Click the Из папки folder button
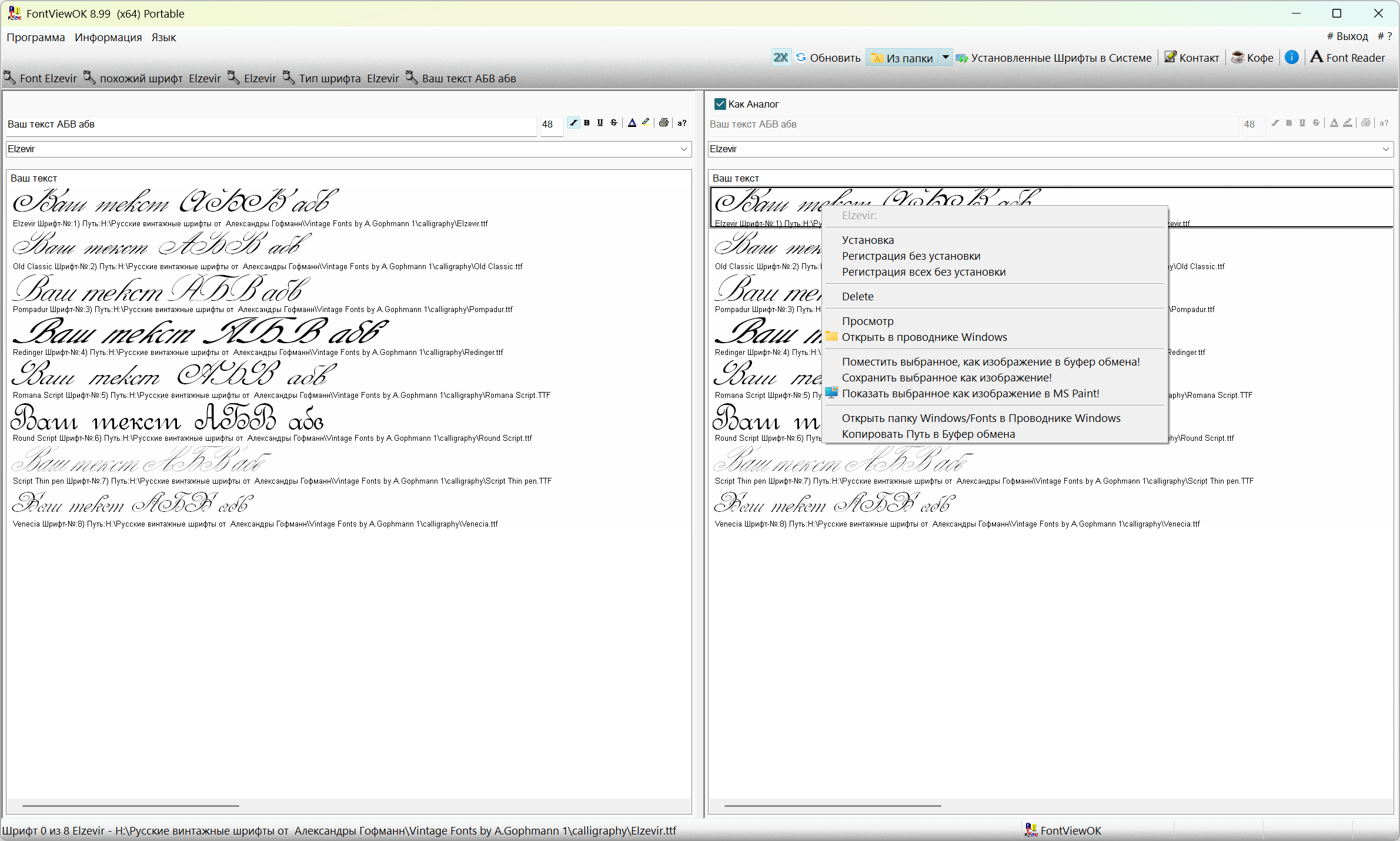The width and height of the screenshot is (1400, 841). click(903, 58)
